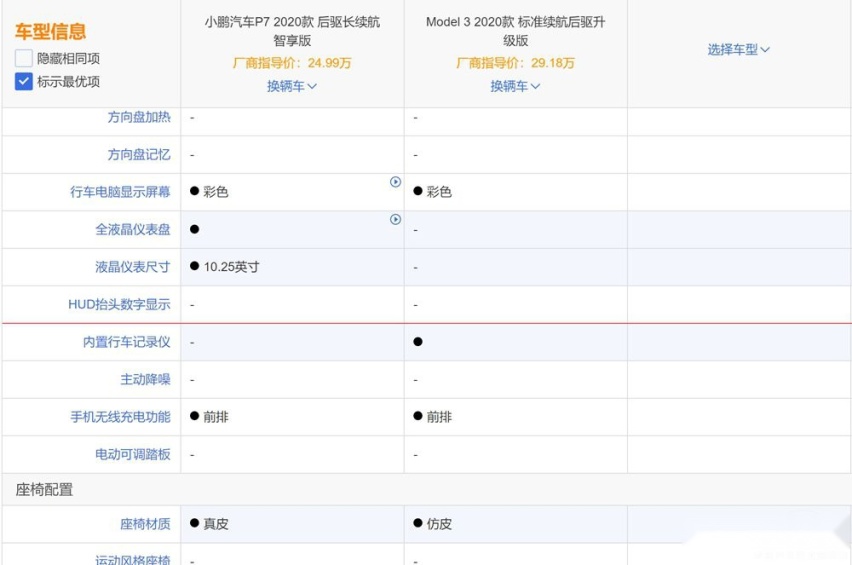Open 换辆车 dropdown under 小鹏汽车P7
The height and width of the screenshot is (565, 852).
(292, 86)
